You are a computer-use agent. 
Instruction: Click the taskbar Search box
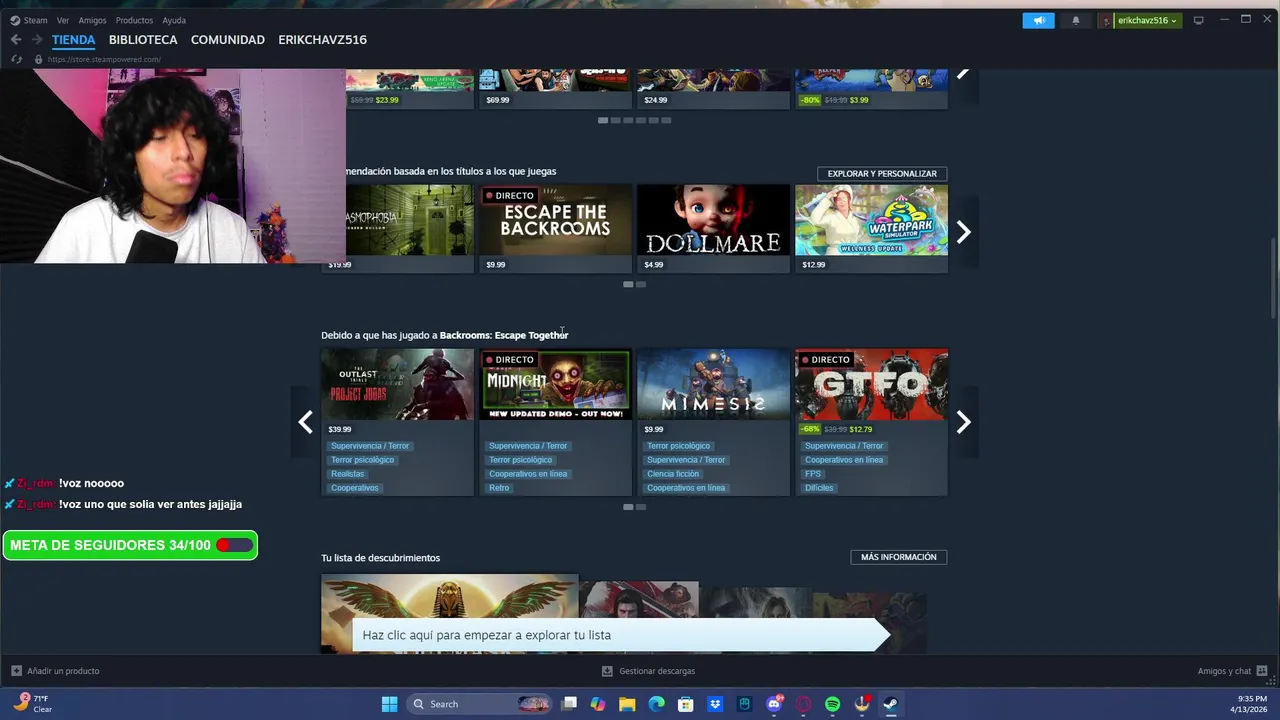tap(480, 704)
